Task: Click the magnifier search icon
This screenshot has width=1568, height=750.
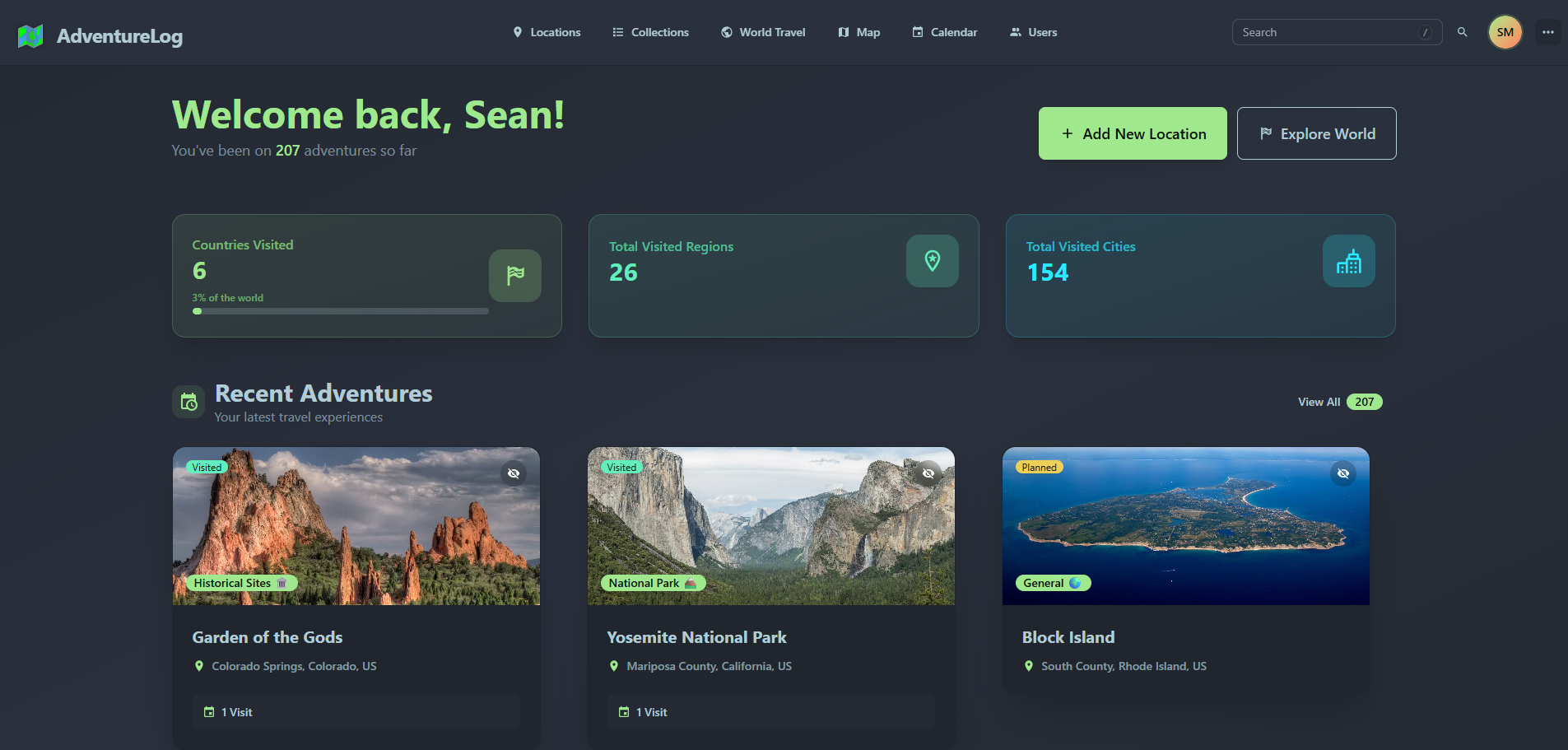Action: [1462, 32]
